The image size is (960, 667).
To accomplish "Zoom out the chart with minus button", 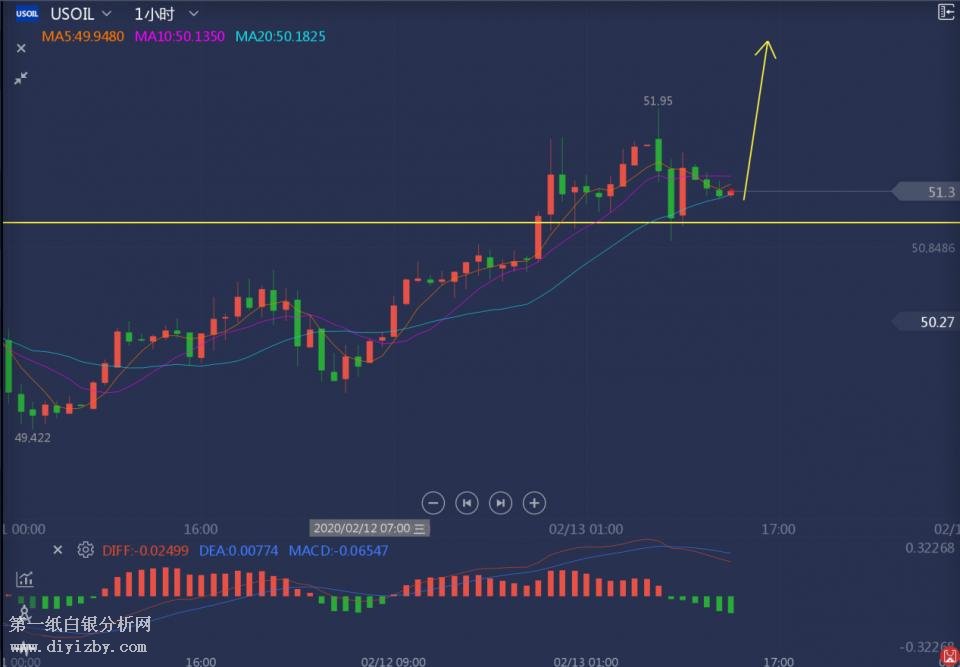I will (x=433, y=503).
